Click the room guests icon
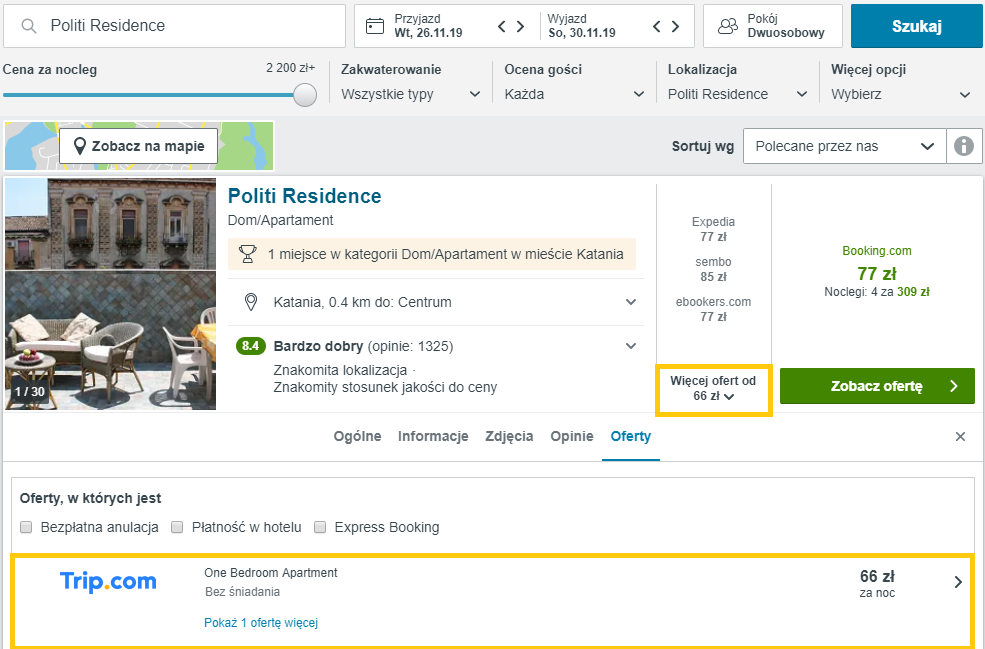This screenshot has width=985, height=649. (x=728, y=26)
